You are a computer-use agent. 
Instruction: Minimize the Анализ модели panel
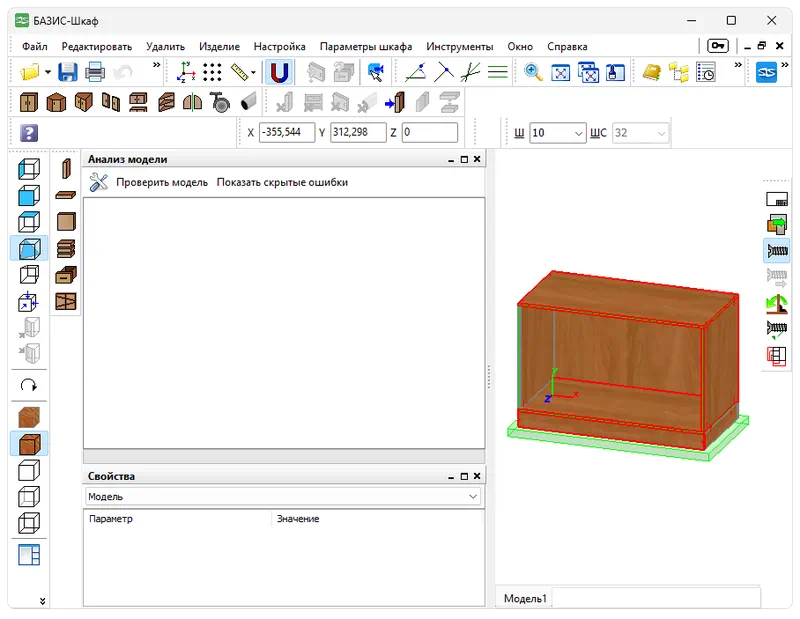pos(451,160)
